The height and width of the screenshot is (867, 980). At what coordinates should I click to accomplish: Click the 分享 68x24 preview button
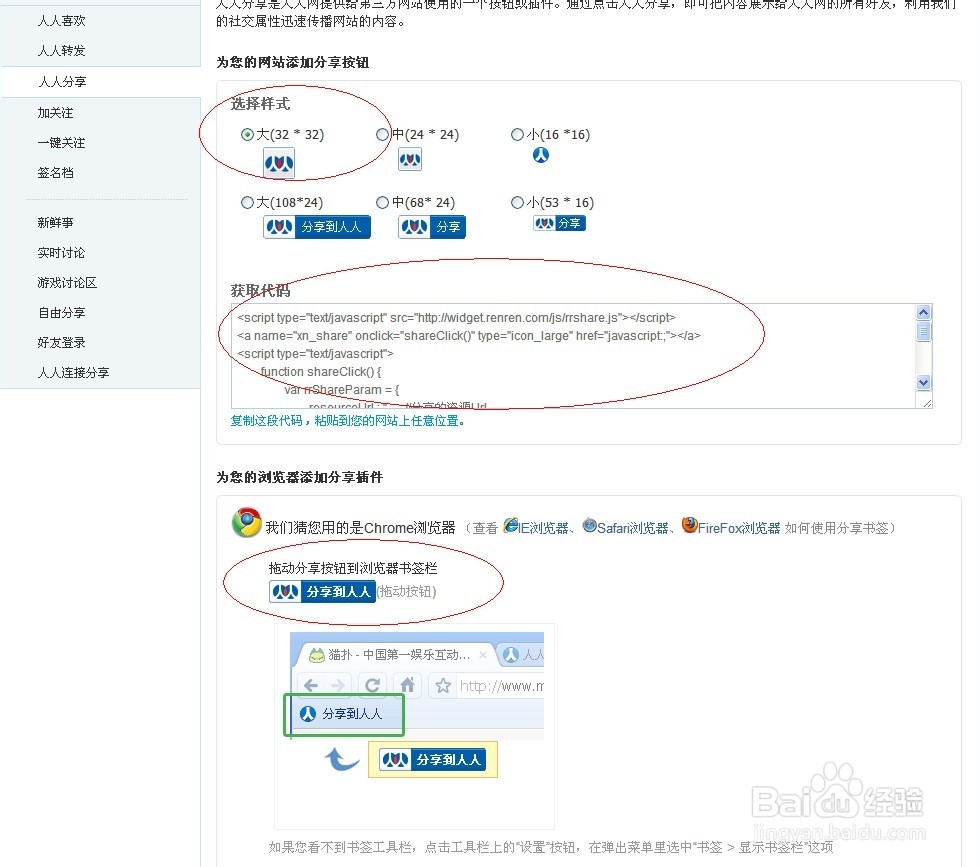[432, 227]
